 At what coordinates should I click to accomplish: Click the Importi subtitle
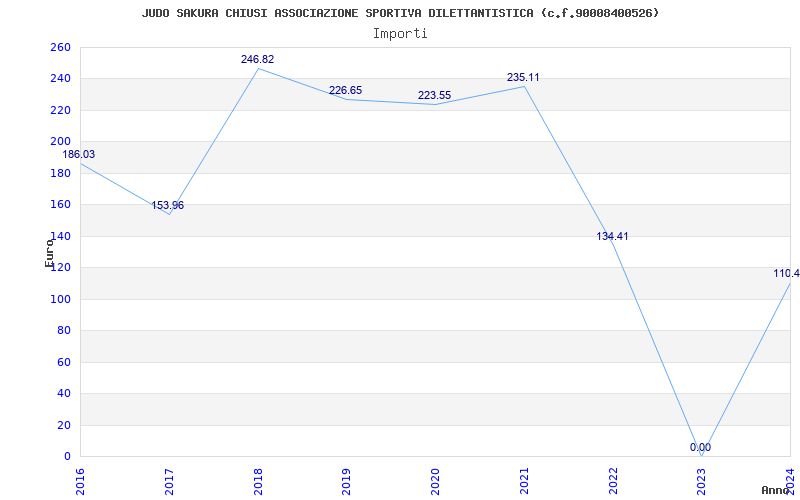click(400, 34)
